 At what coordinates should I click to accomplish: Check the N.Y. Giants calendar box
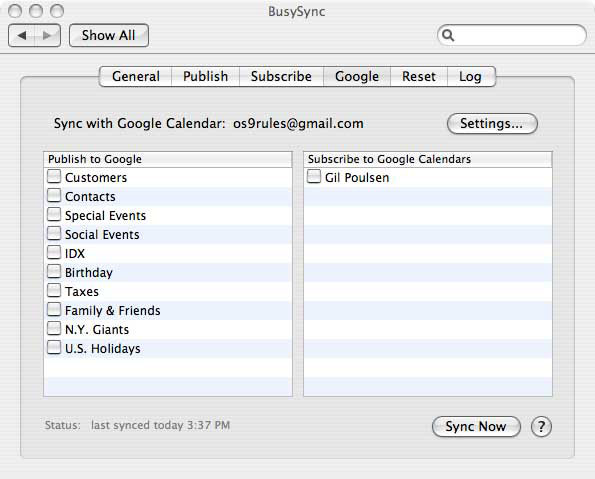click(54, 328)
